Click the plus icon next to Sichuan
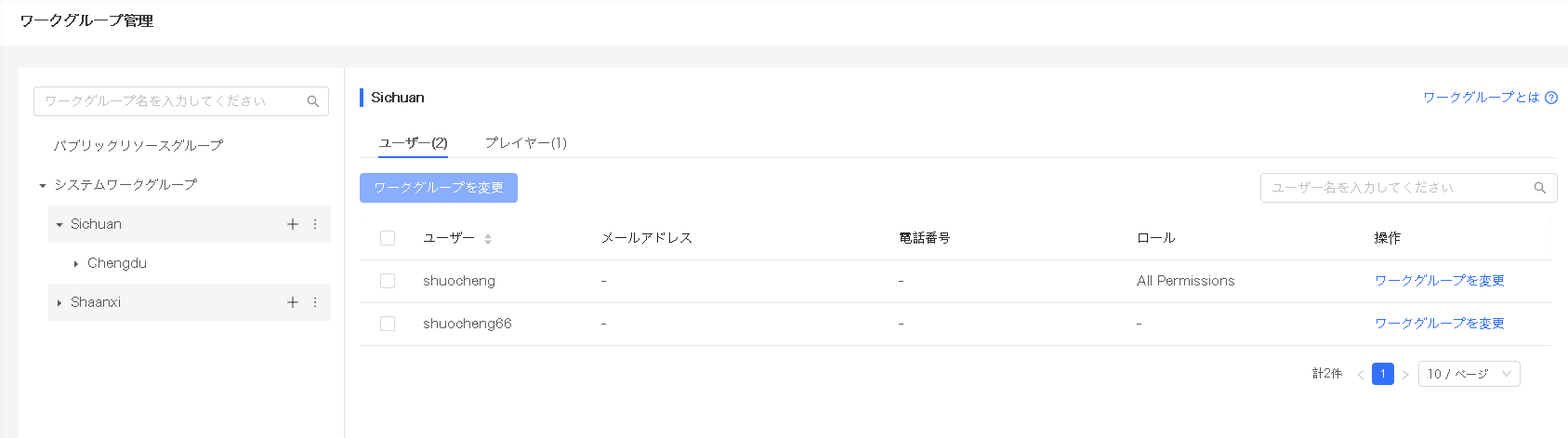1568x438 pixels. point(293,224)
